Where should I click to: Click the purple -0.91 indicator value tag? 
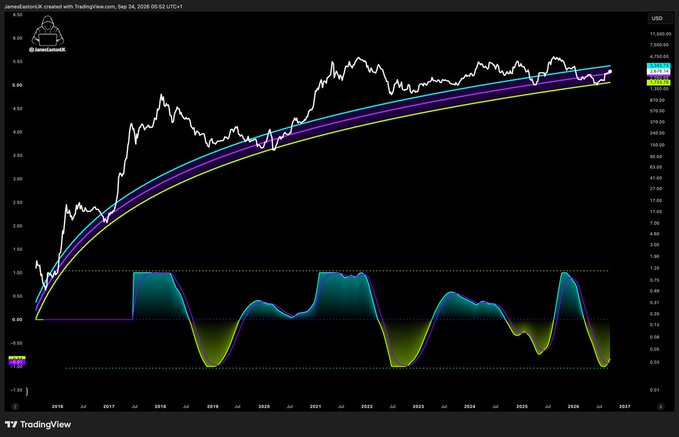17,362
